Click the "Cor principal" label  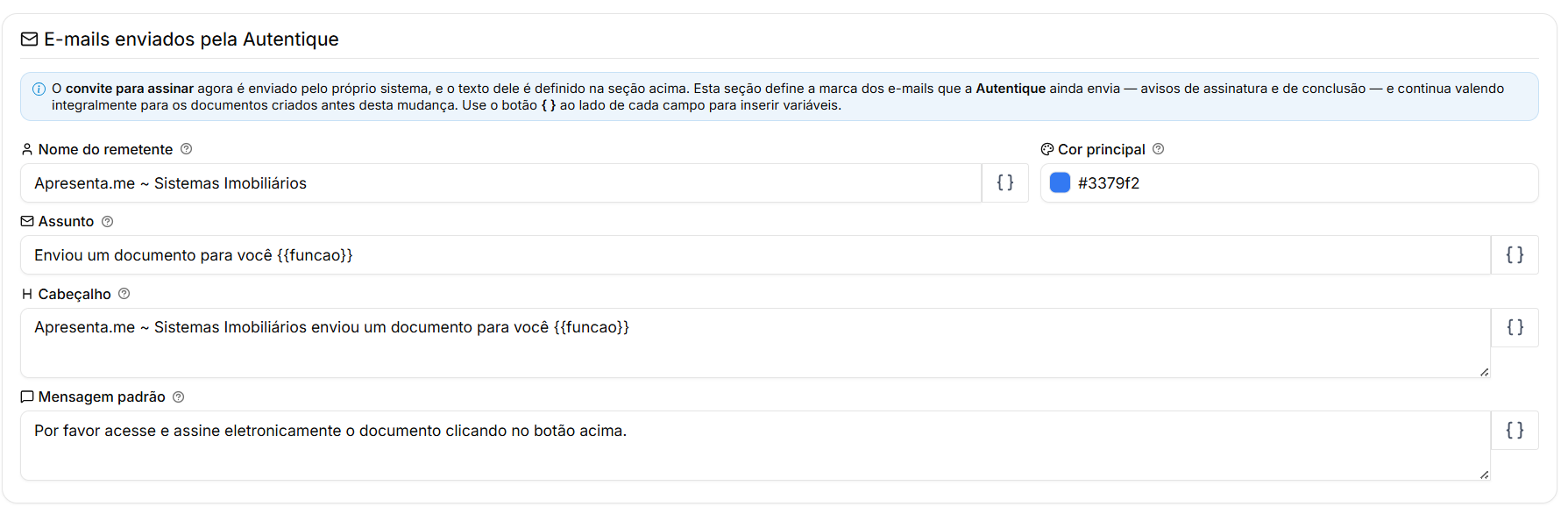coord(1102,150)
